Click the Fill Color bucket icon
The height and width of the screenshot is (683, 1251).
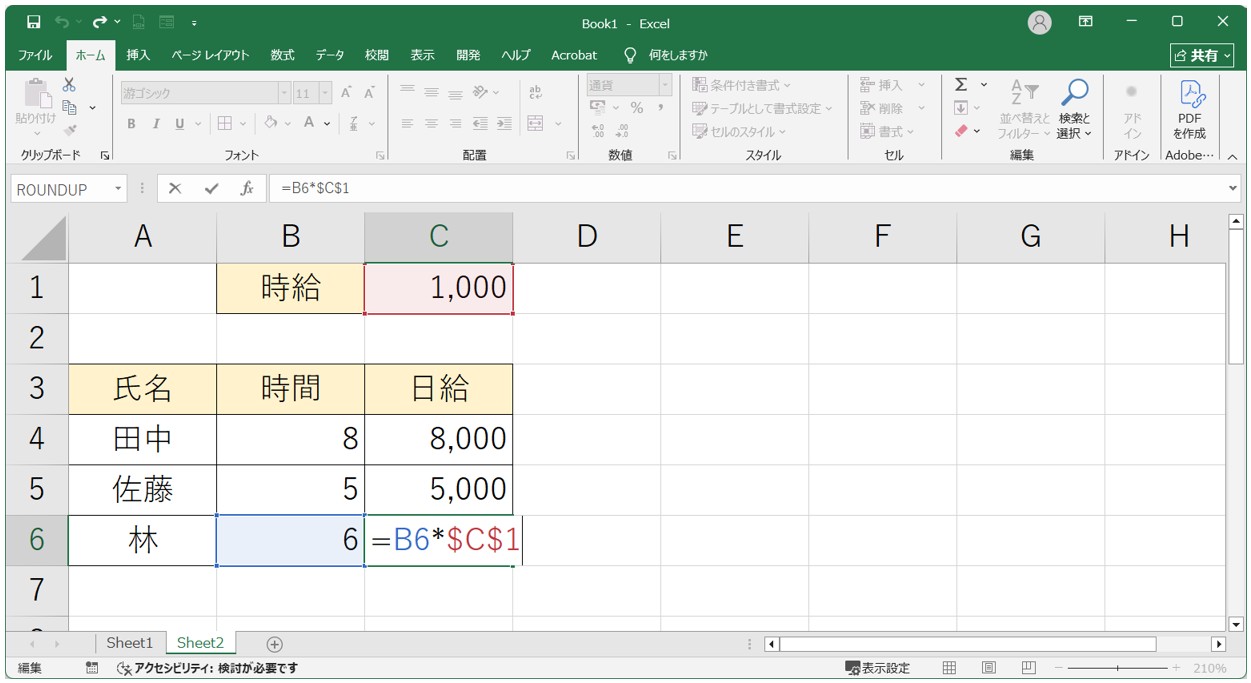click(270, 124)
